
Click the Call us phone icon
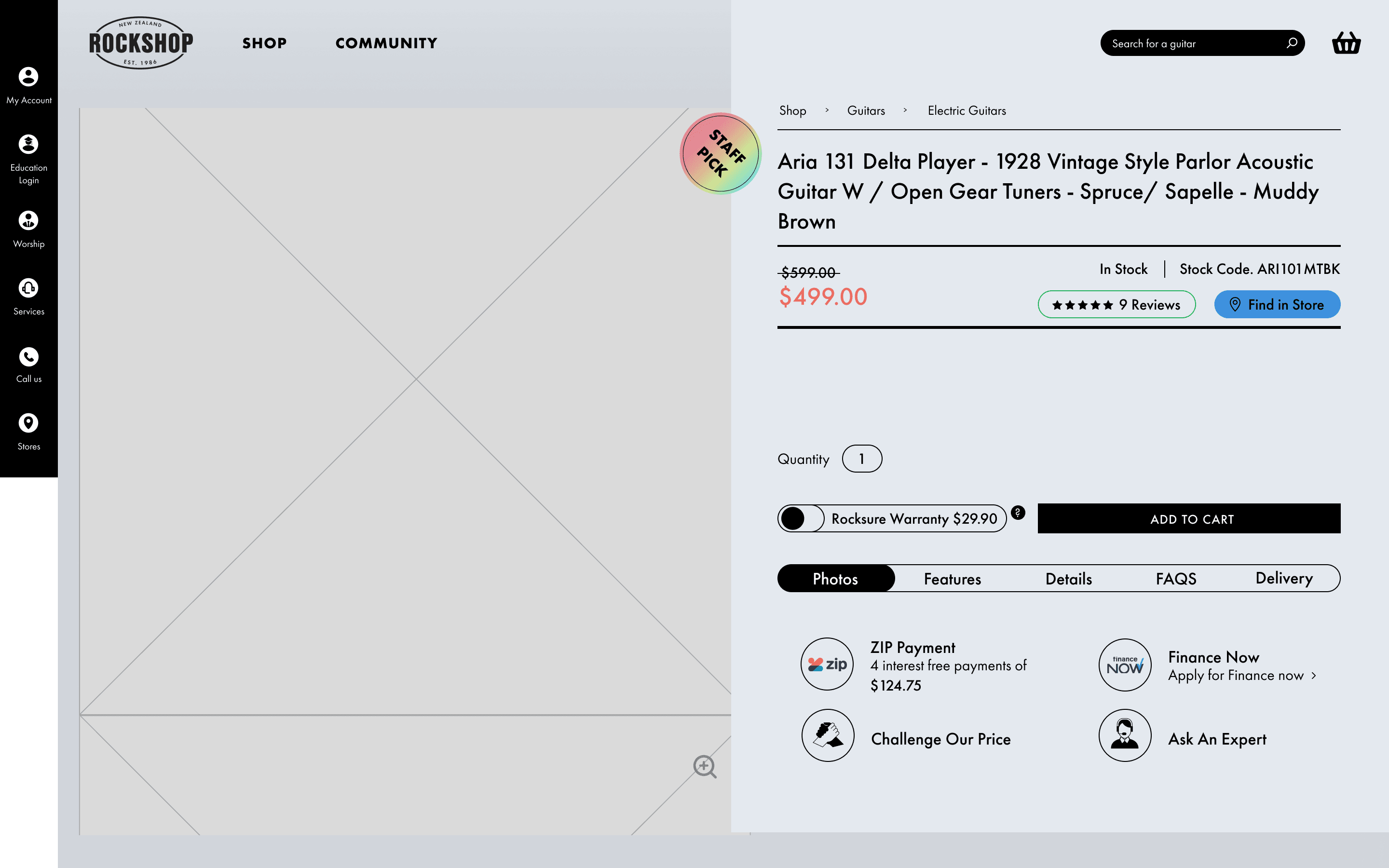28,356
